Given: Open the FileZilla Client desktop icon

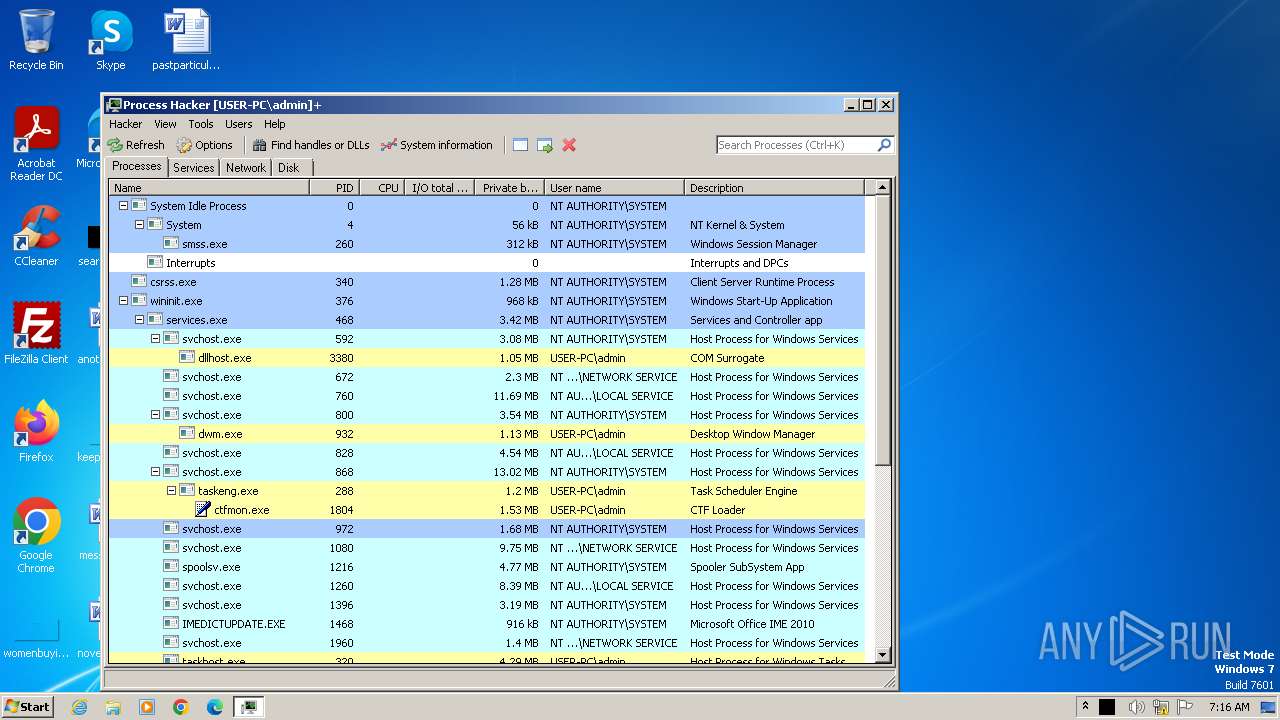Looking at the screenshot, I should [36, 334].
